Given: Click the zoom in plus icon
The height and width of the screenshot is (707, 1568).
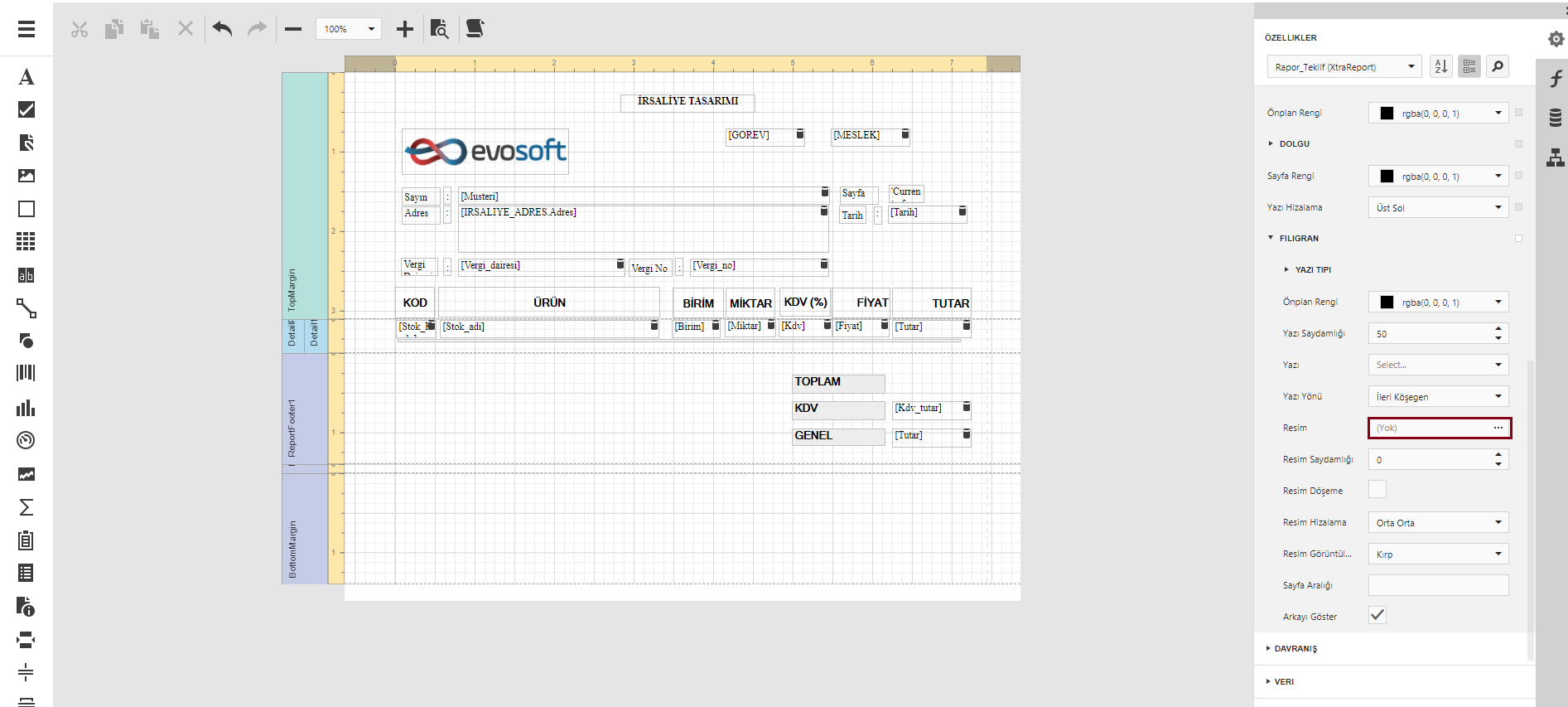Looking at the screenshot, I should [404, 29].
